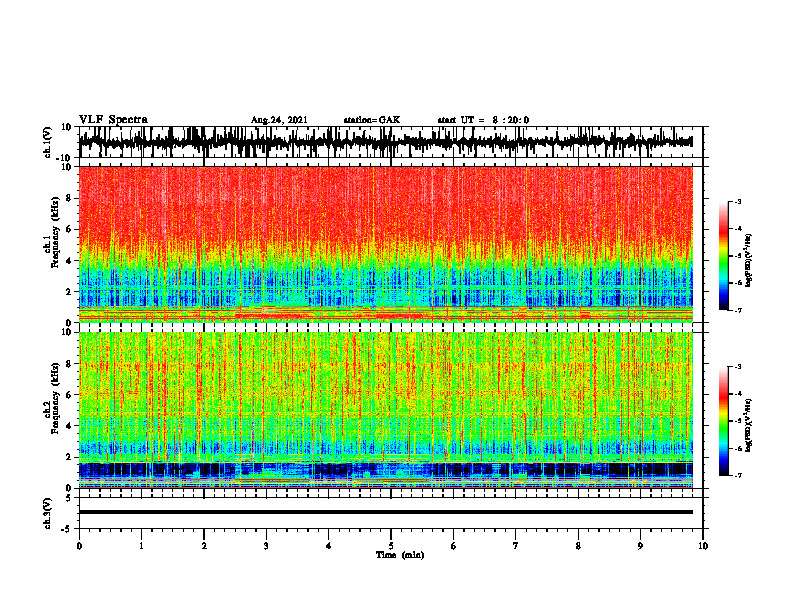Click the "6" kHz tick on ch.1 spectrogram

point(69,229)
